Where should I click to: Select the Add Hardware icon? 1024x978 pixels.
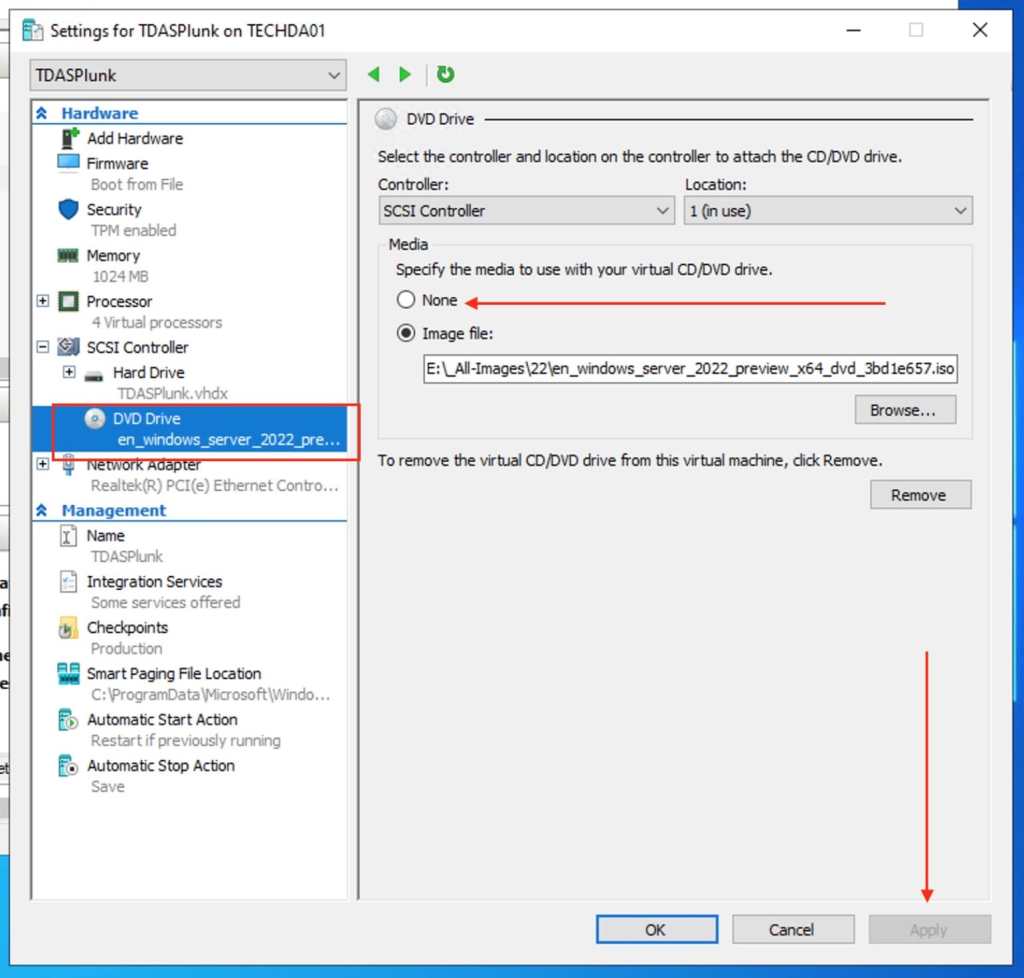point(69,139)
